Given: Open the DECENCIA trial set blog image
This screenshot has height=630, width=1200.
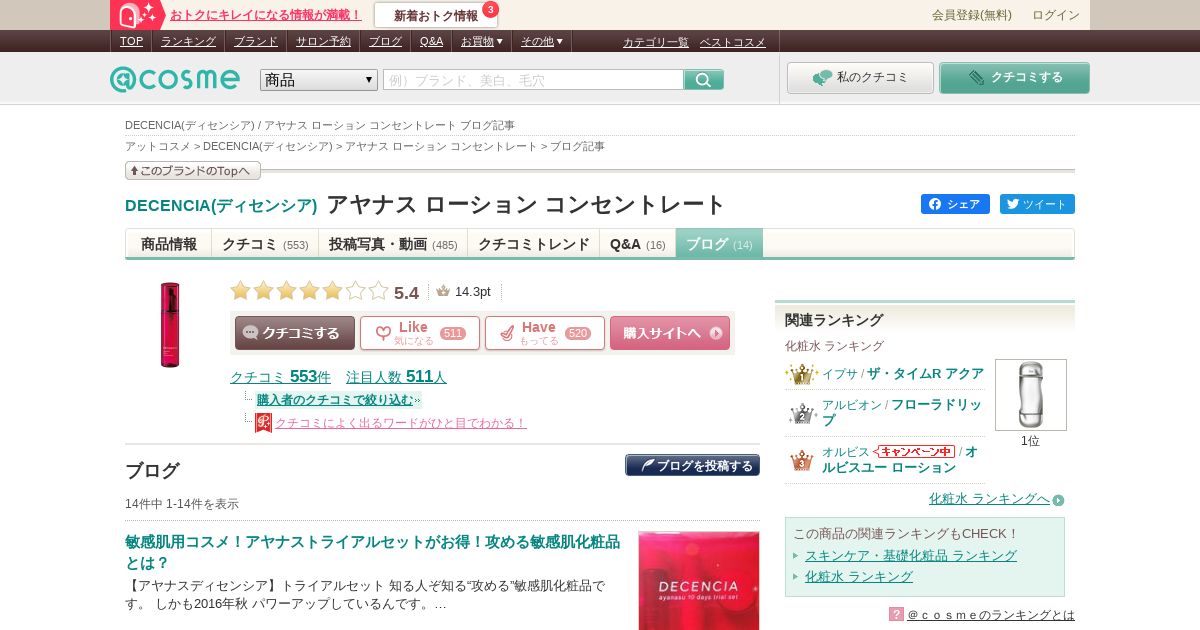Looking at the screenshot, I should [699, 580].
